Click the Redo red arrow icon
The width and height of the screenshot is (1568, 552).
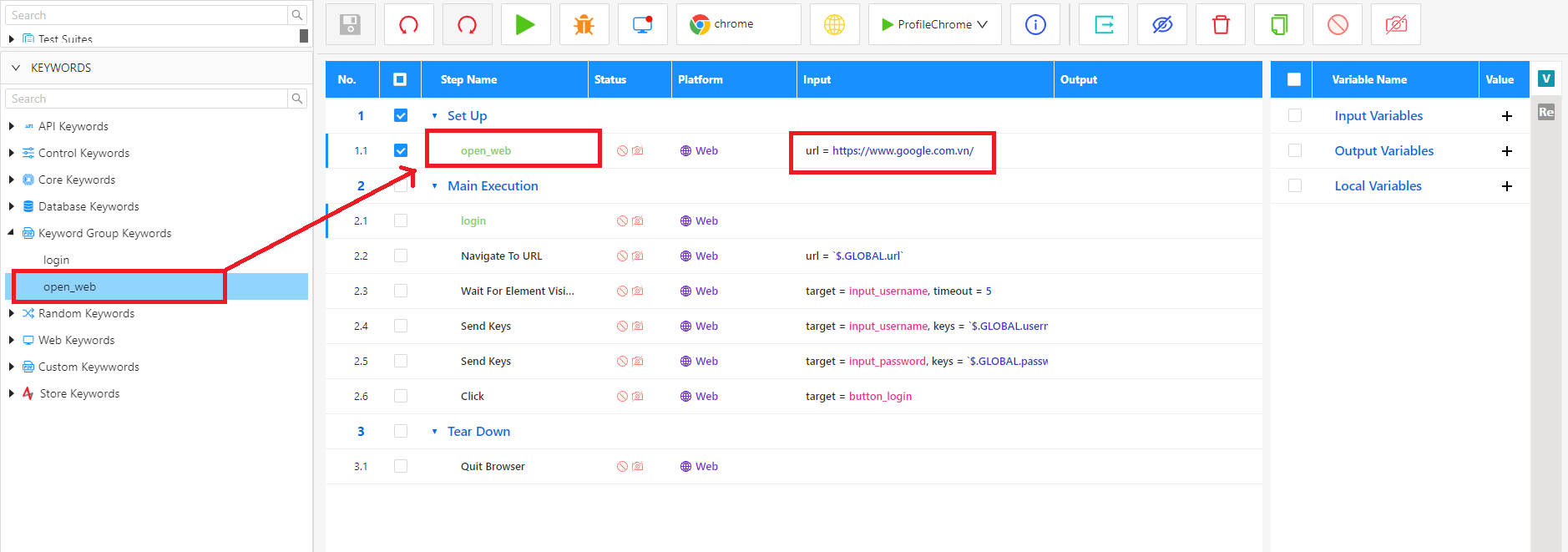[468, 24]
